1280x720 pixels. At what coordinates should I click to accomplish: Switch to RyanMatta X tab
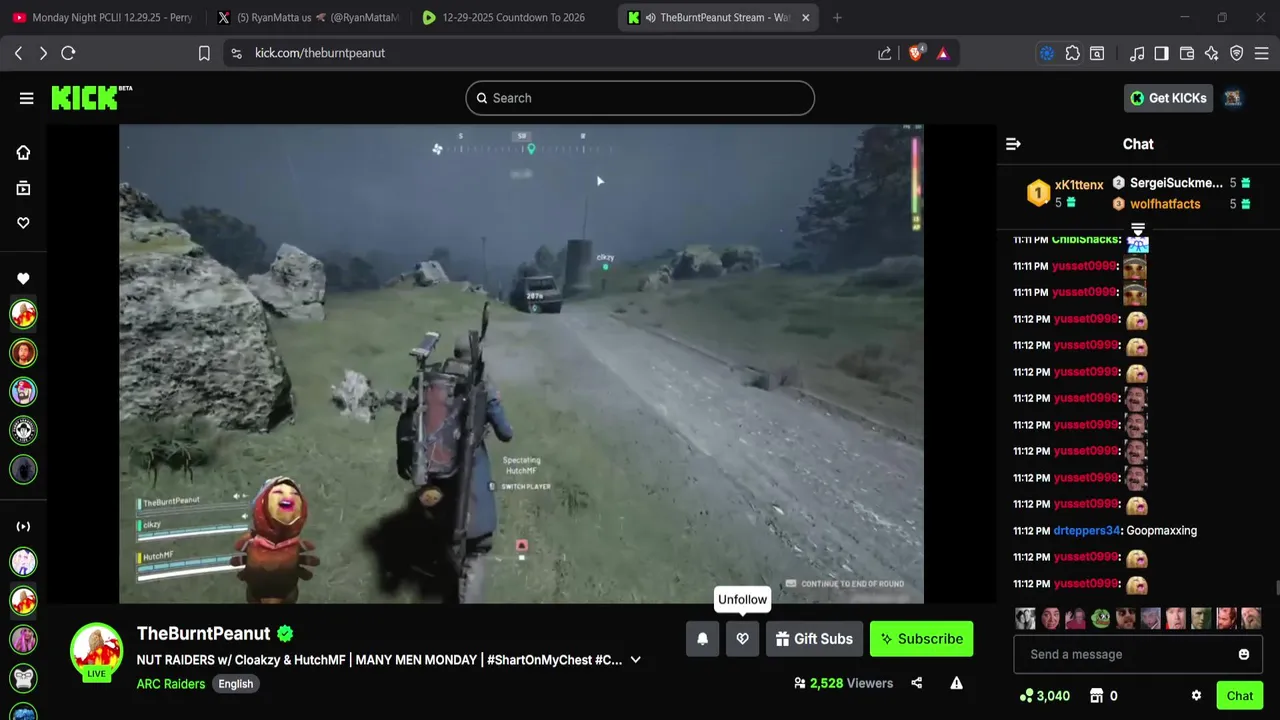(309, 17)
